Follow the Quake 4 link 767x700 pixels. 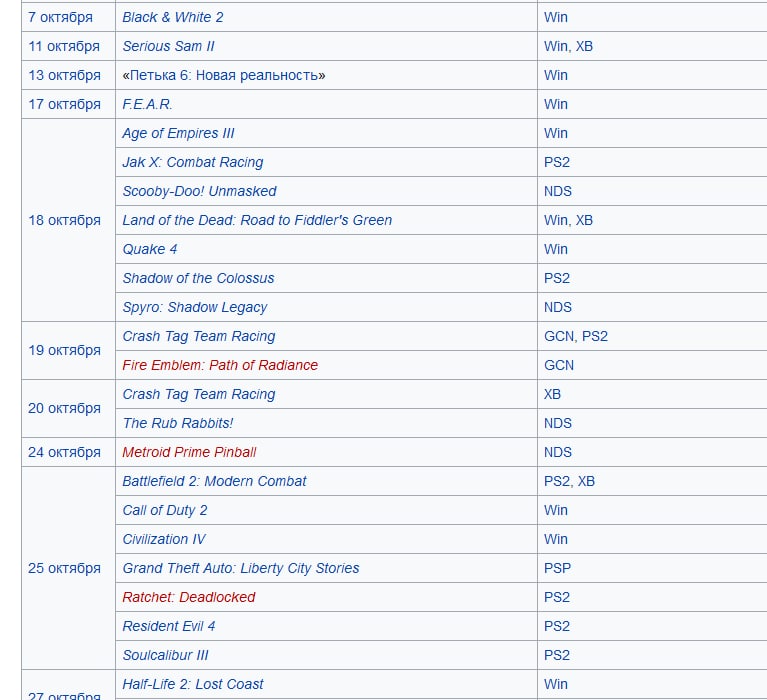(x=150, y=249)
